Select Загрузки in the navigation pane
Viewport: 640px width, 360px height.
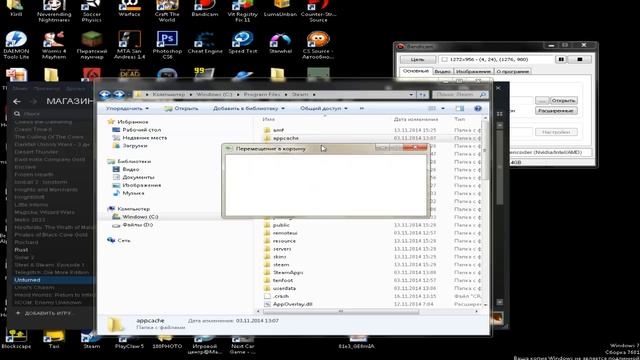pos(130,146)
